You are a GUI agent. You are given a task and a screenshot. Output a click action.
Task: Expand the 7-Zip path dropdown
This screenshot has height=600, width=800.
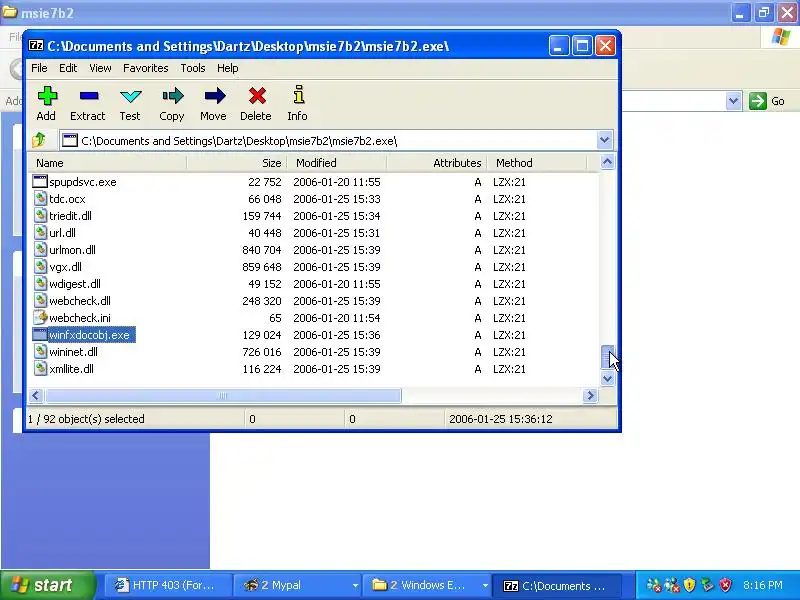605,140
